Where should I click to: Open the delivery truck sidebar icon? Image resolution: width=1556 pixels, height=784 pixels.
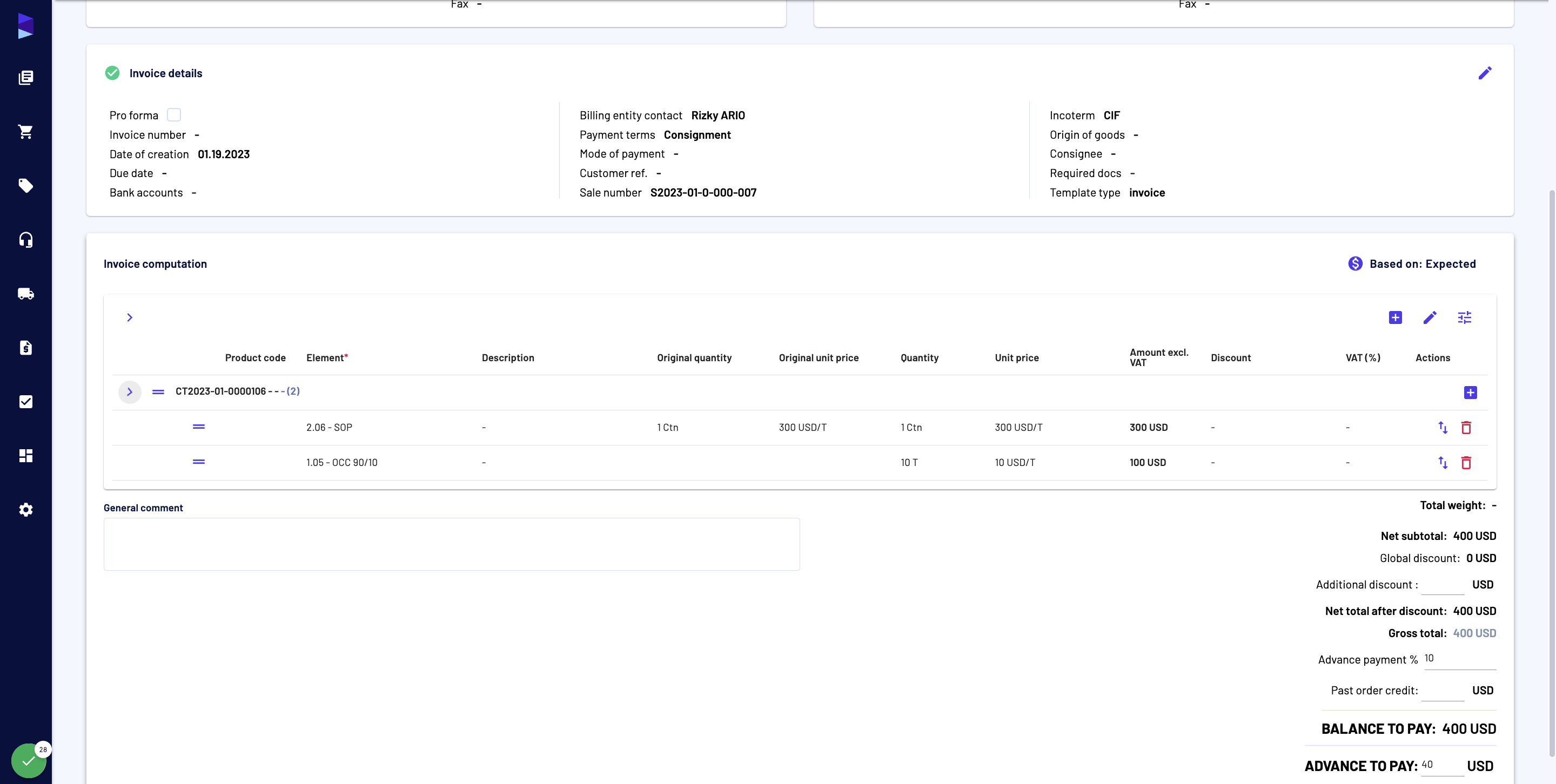(x=25, y=294)
